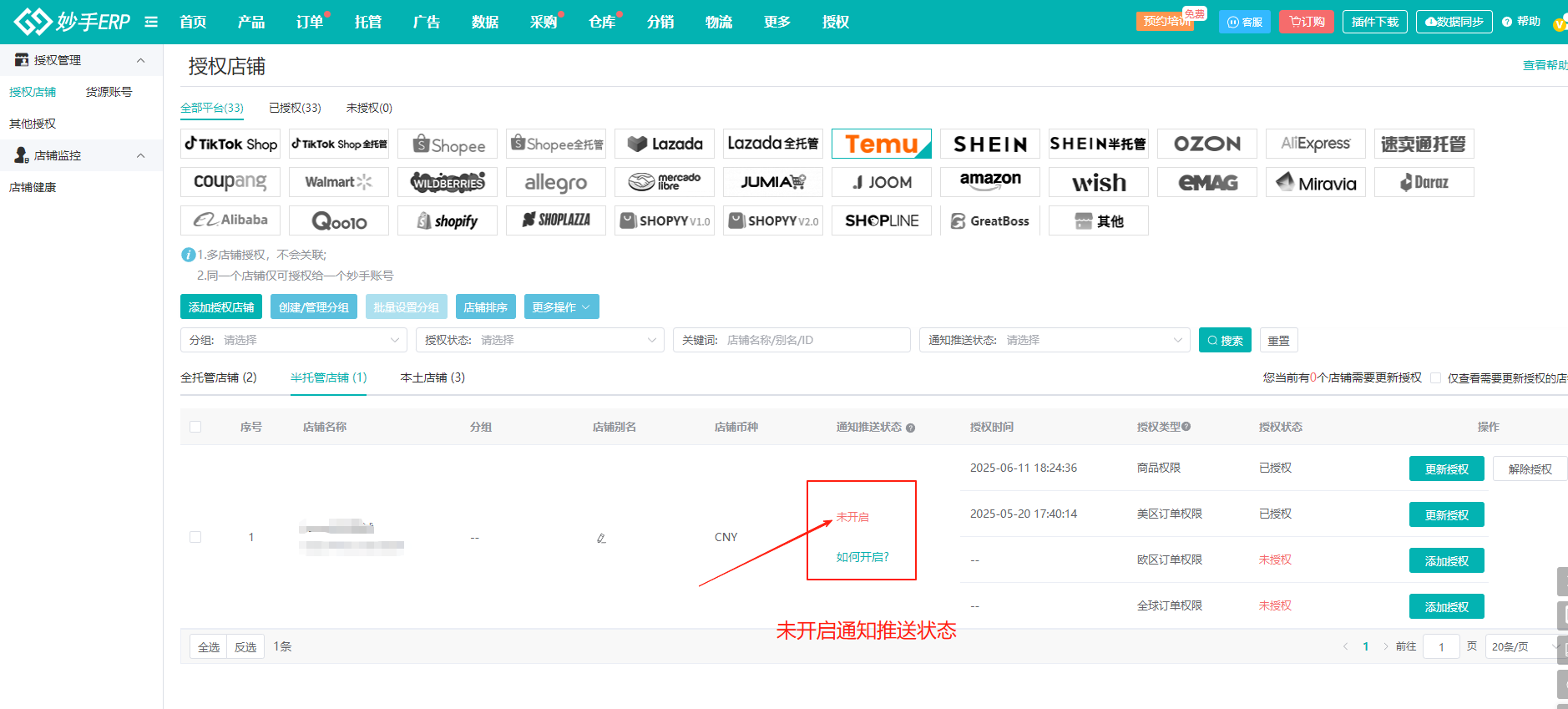This screenshot has height=709, width=1568.
Task: Switch to 未授权(0) tab
Action: pos(369,108)
